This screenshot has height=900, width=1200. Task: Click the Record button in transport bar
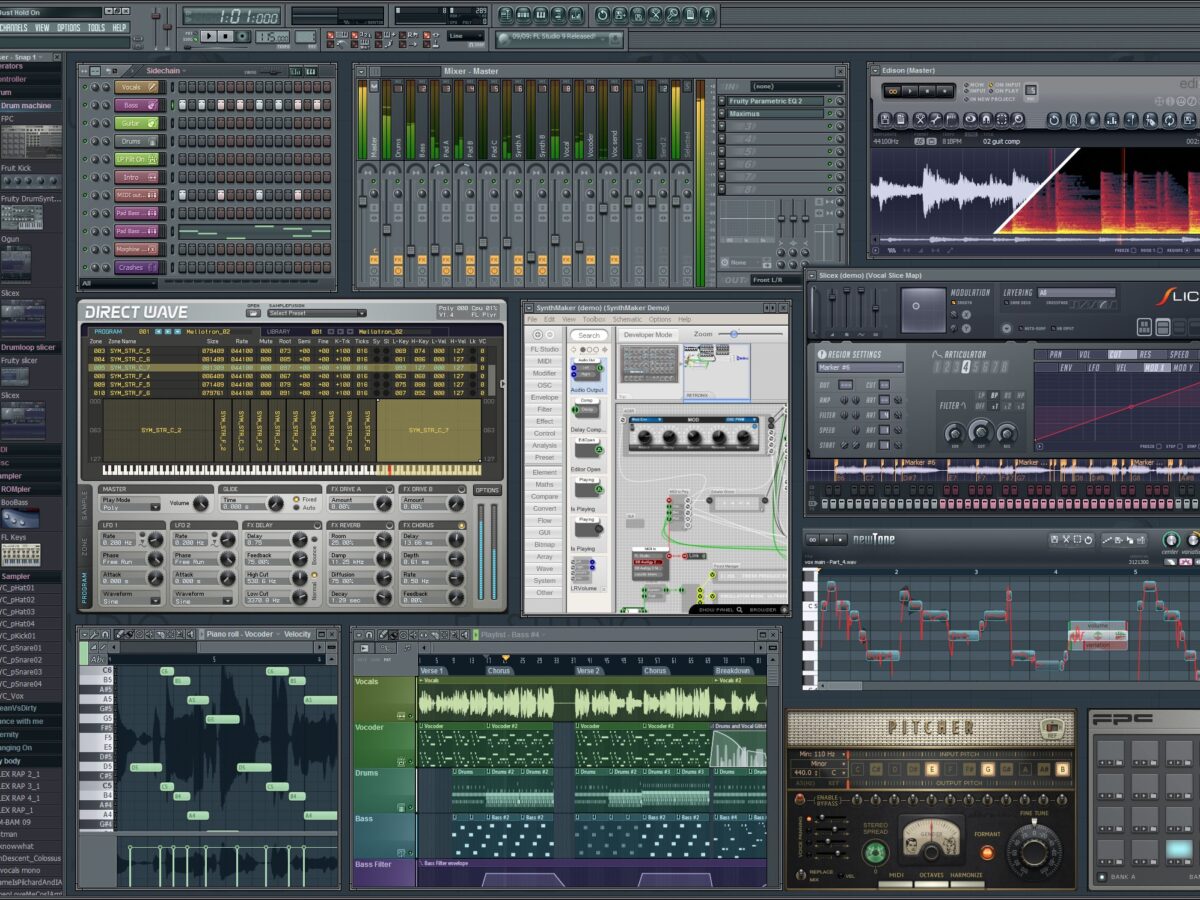(x=243, y=36)
